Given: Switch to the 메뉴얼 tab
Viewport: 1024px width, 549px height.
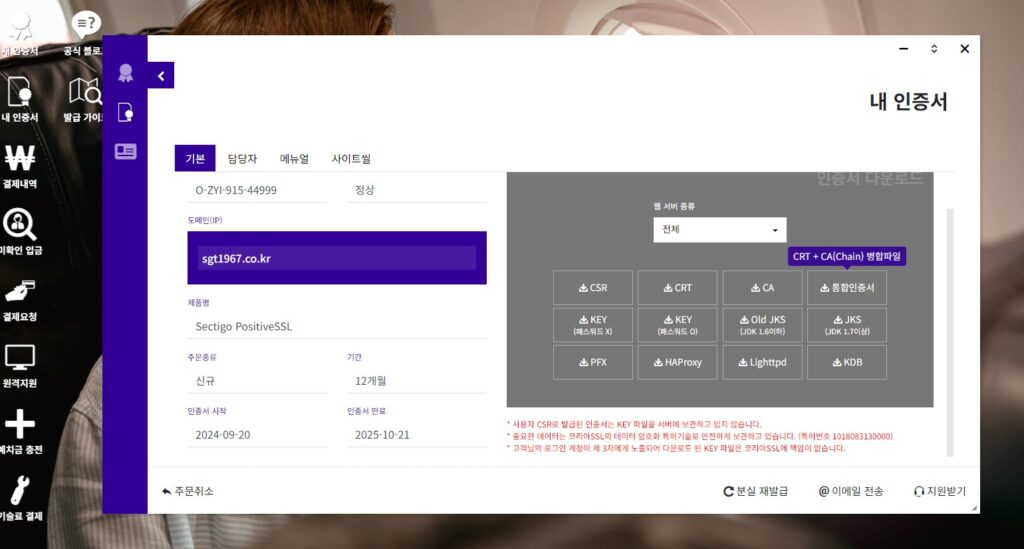Looking at the screenshot, I should [x=294, y=159].
